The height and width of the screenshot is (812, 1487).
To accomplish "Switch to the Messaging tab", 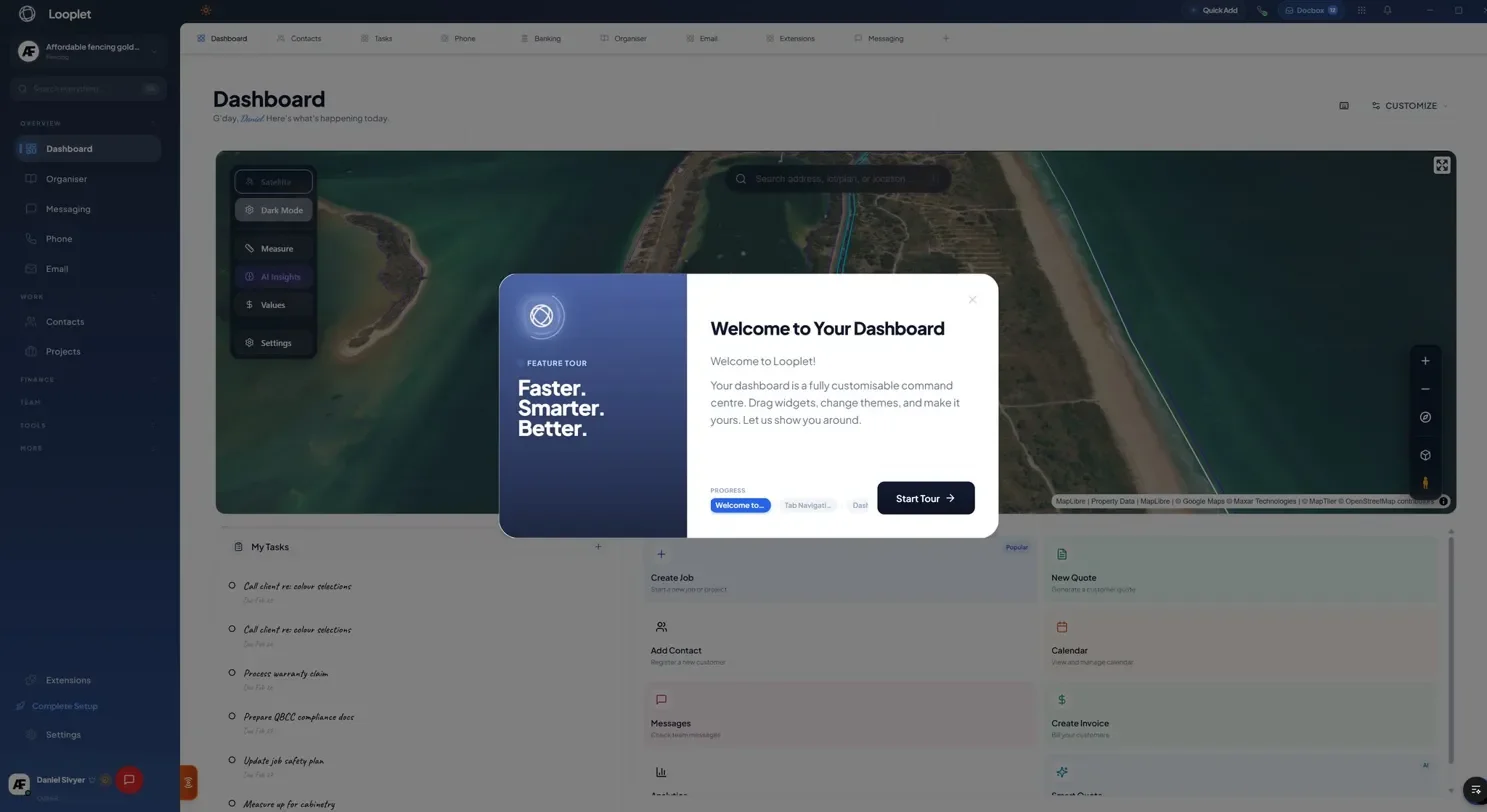I will (x=879, y=38).
